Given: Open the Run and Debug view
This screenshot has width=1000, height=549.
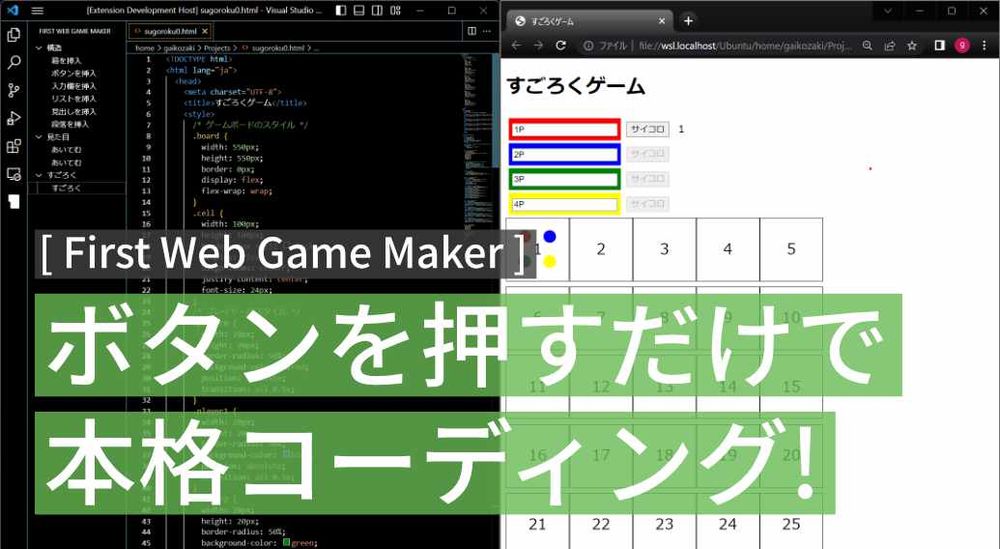Looking at the screenshot, I should coord(14,118).
